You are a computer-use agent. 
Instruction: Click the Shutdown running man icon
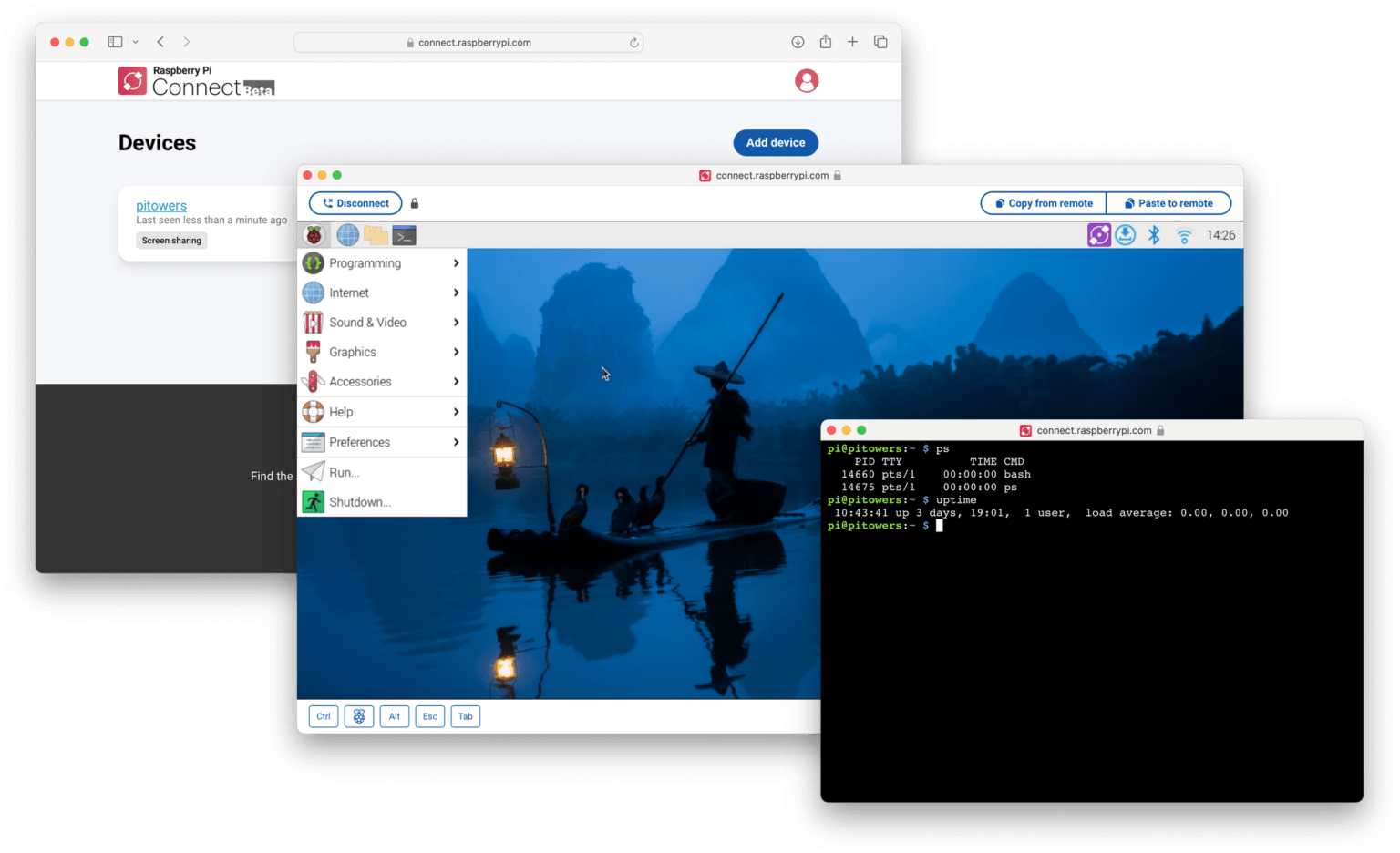pos(314,502)
